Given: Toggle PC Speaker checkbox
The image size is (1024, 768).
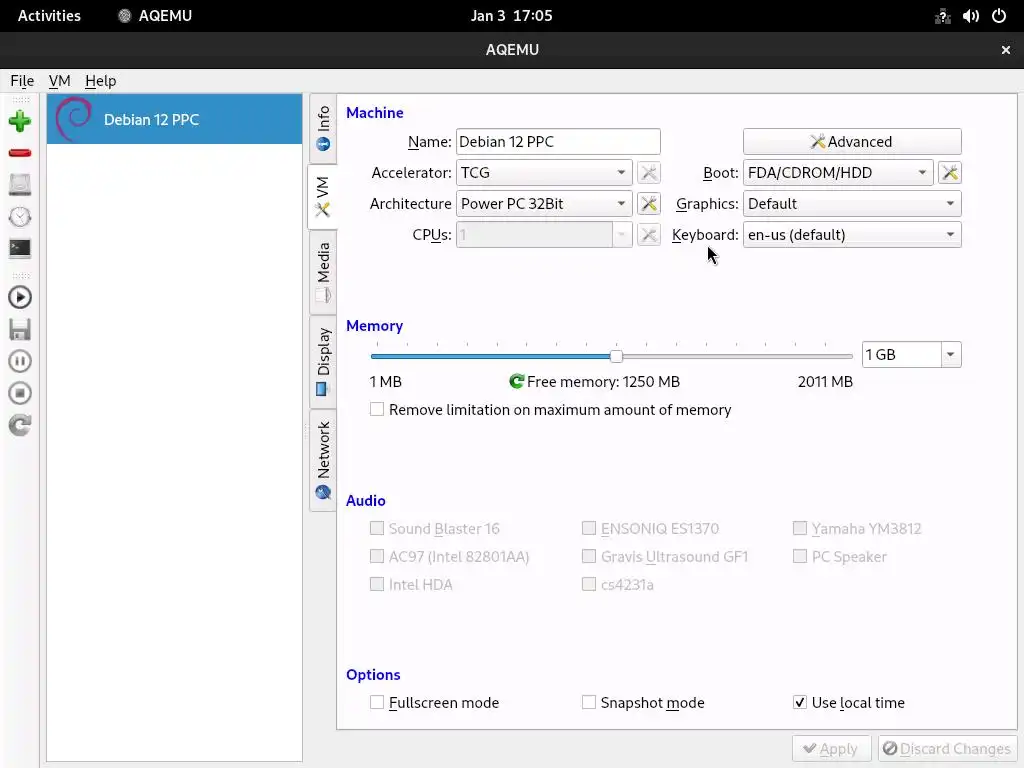Looking at the screenshot, I should pyautogui.click(x=800, y=556).
